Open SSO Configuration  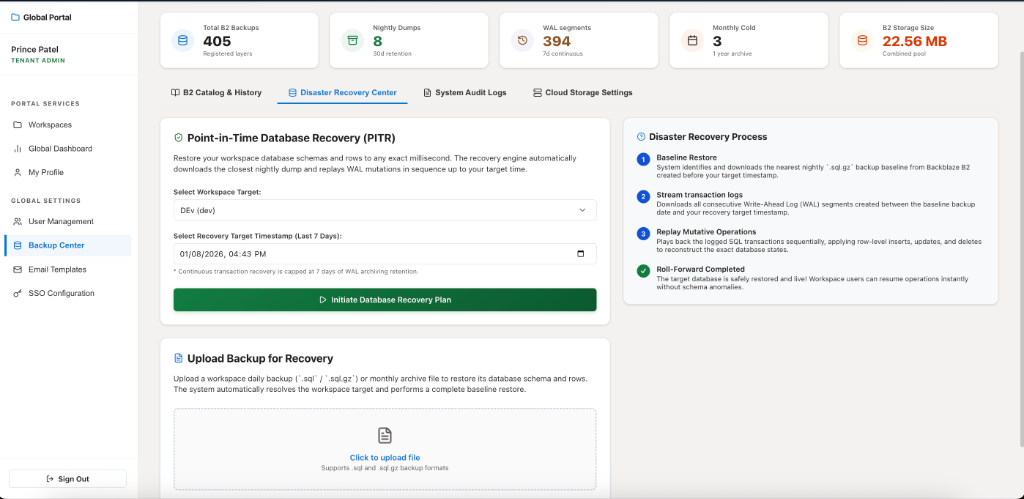pyautogui.click(x=68, y=294)
